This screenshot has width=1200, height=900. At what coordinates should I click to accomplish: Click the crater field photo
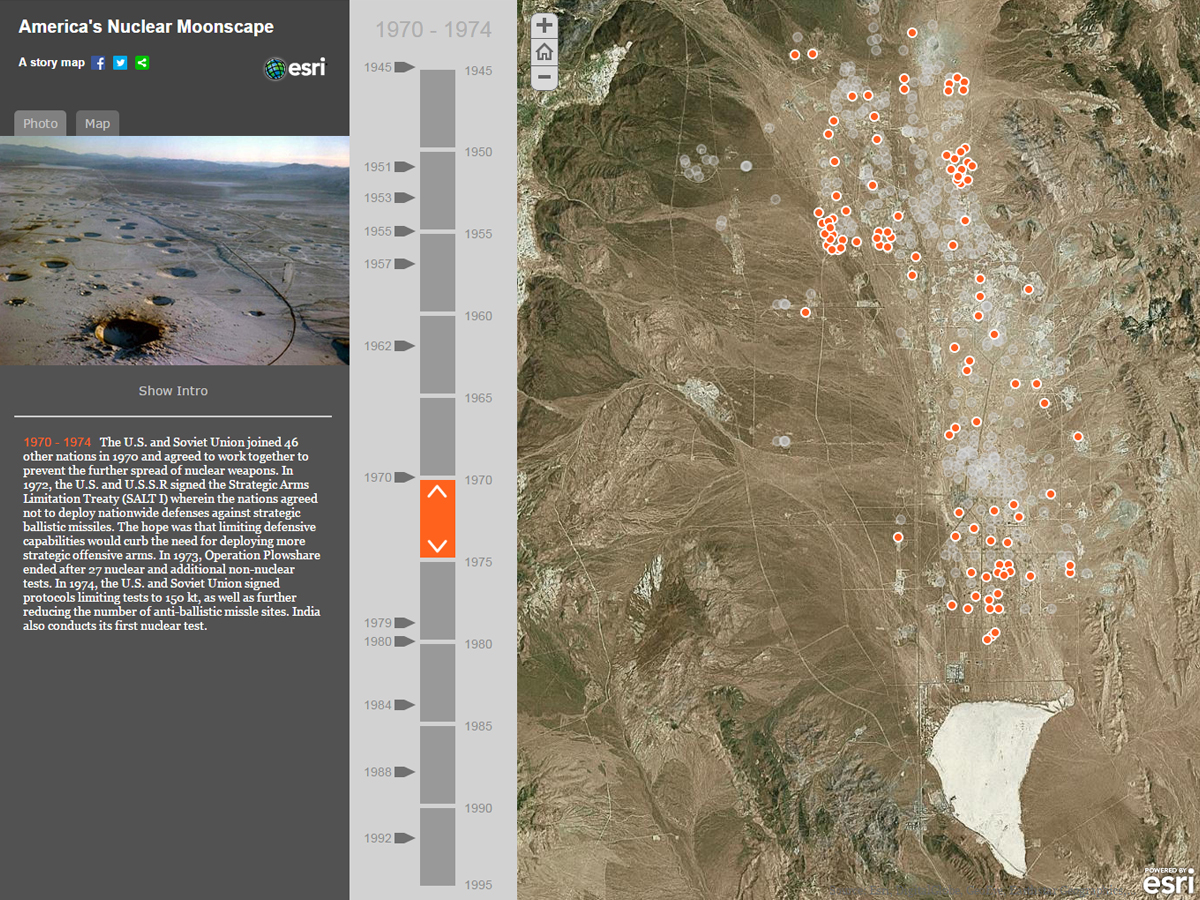pyautogui.click(x=174, y=250)
